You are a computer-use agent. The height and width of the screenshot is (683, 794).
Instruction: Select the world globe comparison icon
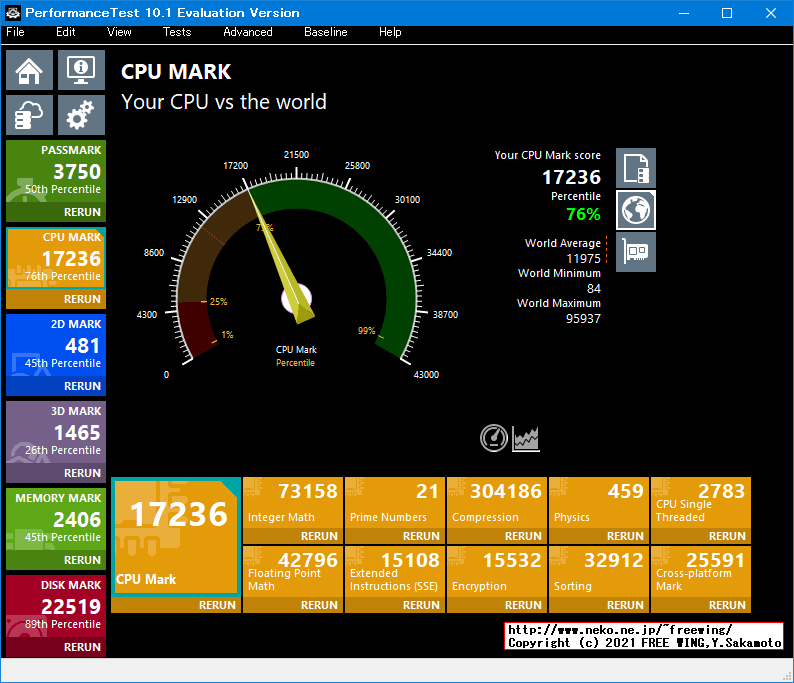tap(636, 210)
